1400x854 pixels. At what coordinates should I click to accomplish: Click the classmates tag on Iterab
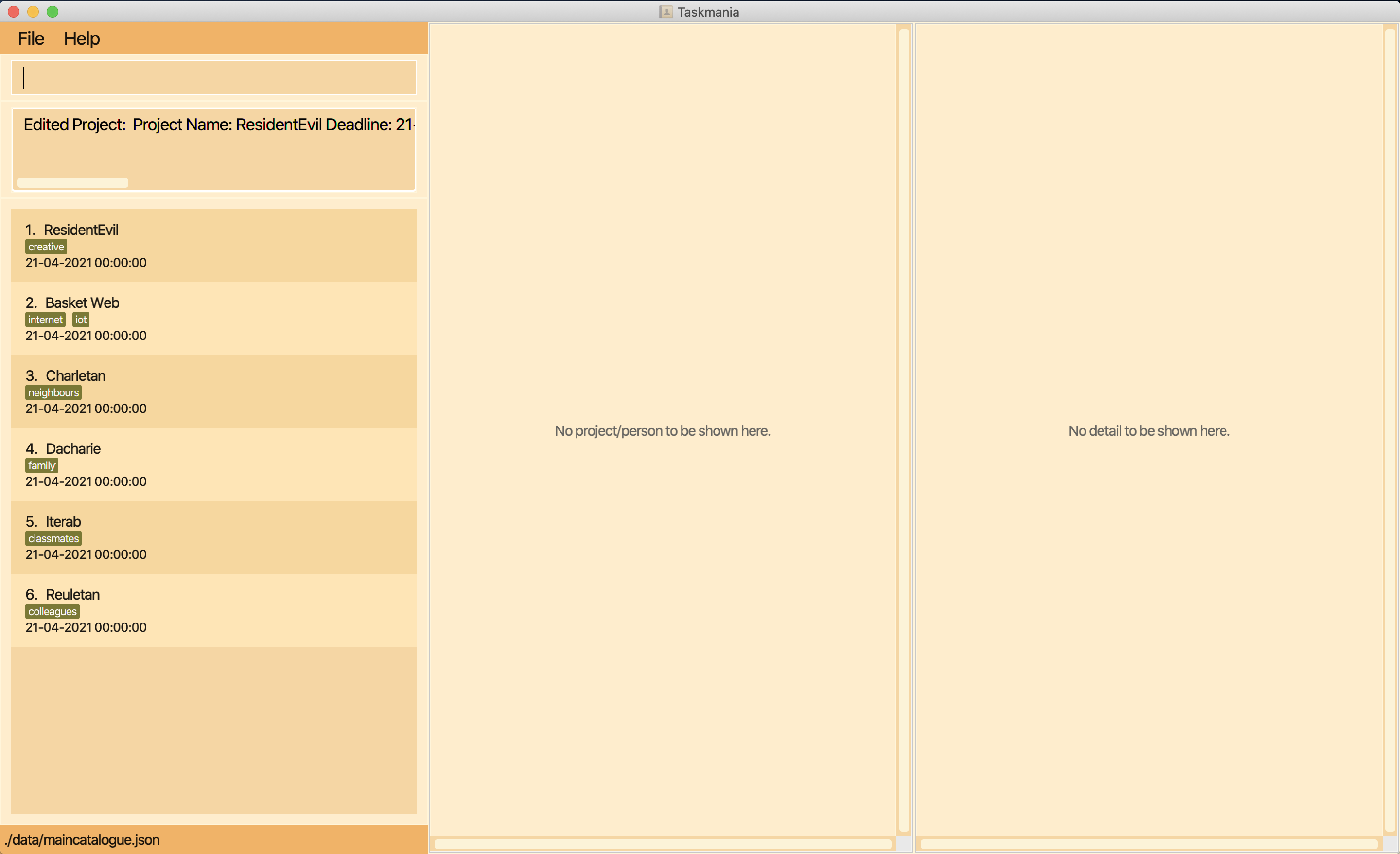coord(53,538)
